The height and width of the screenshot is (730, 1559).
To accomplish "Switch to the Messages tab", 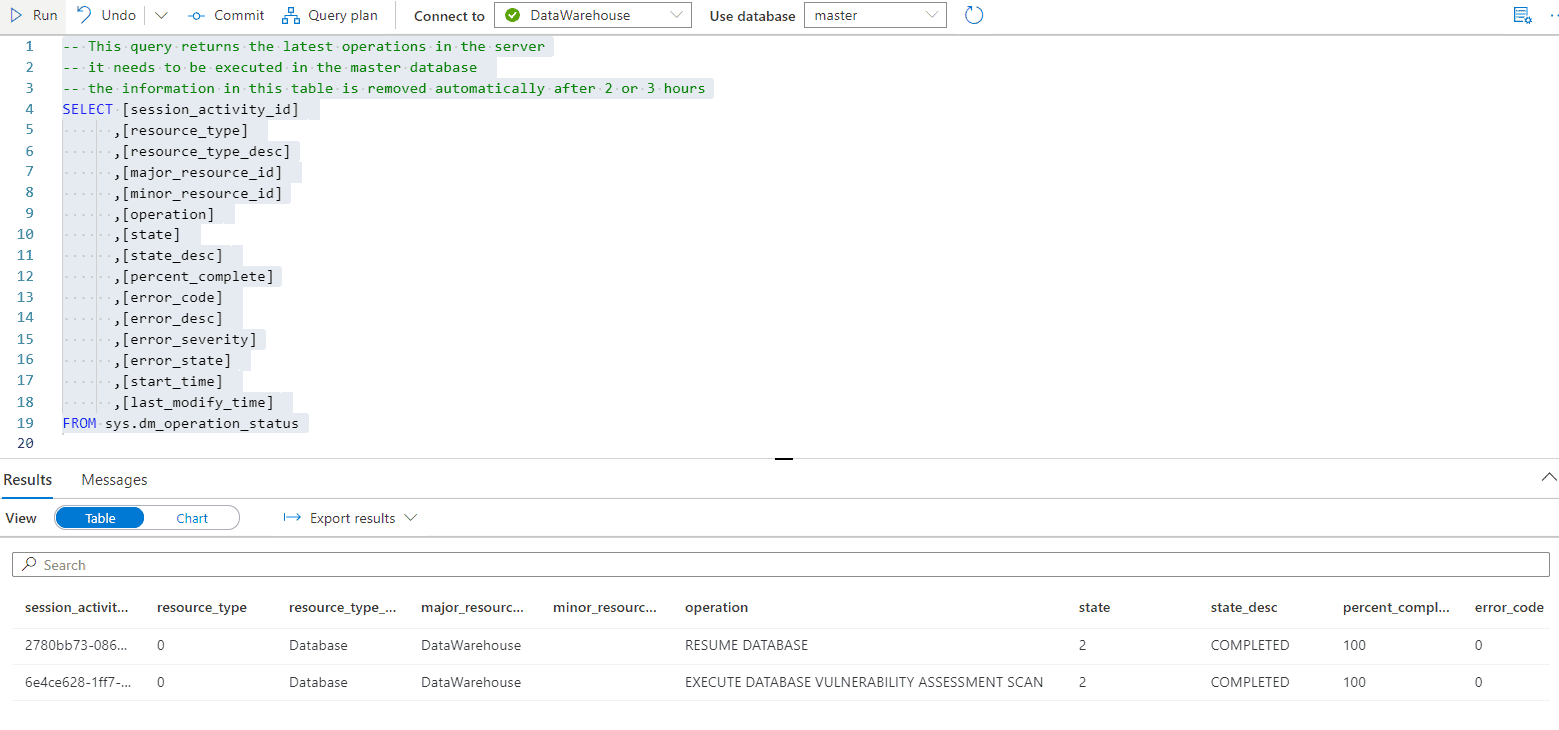I will (x=114, y=480).
